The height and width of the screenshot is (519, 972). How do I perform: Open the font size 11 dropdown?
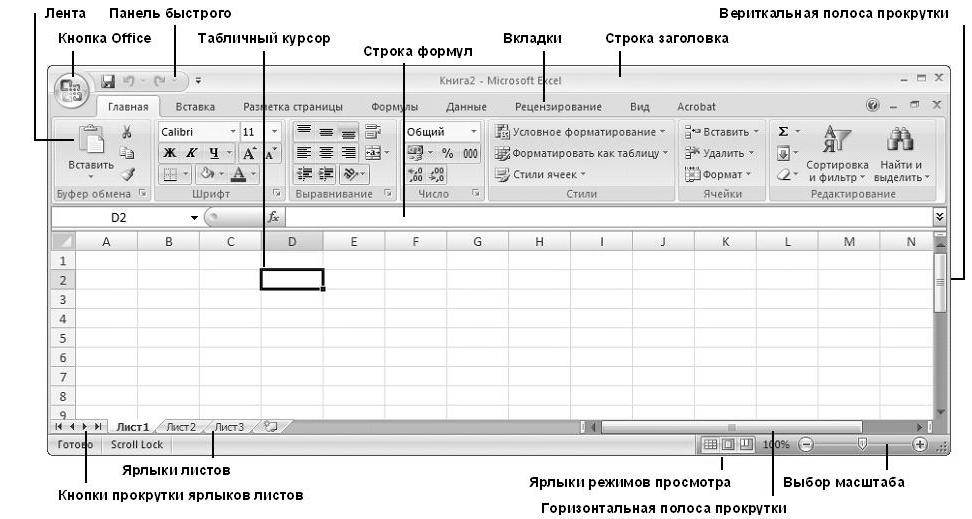[275, 131]
